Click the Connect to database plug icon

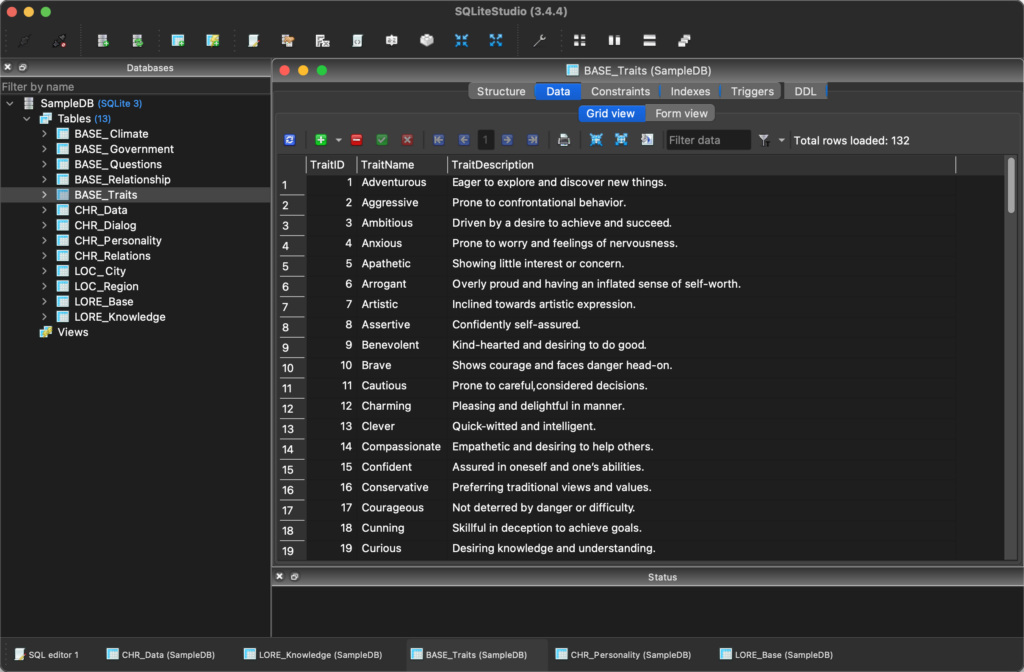click(24, 40)
